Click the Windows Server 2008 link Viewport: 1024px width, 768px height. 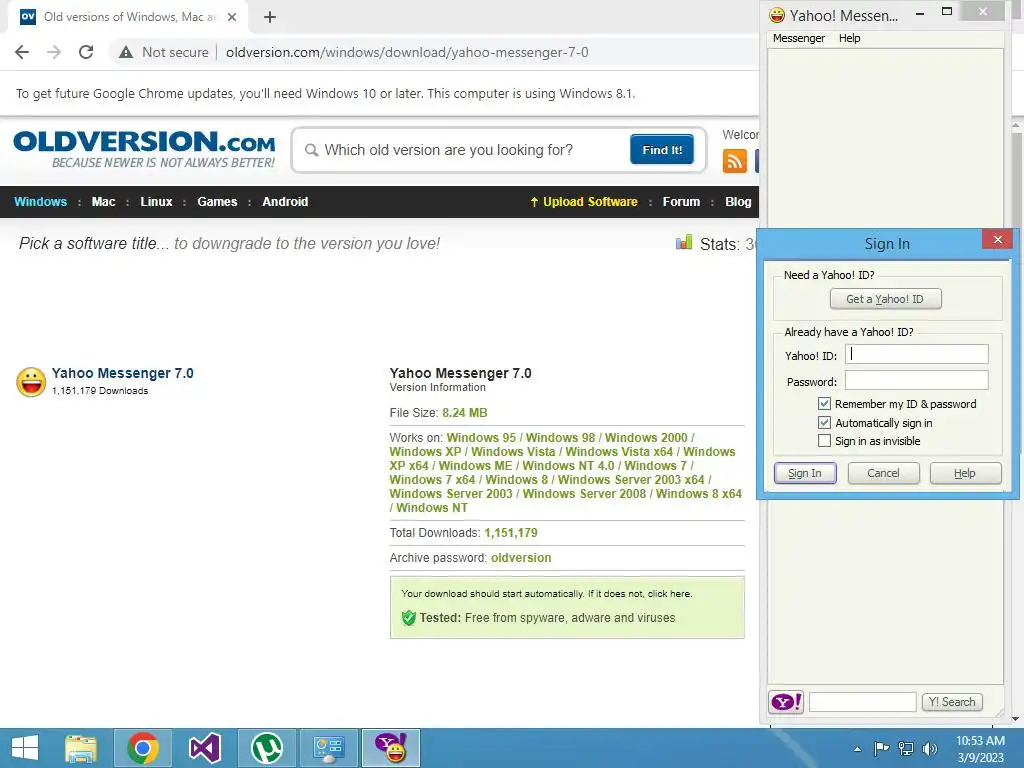[x=584, y=494]
